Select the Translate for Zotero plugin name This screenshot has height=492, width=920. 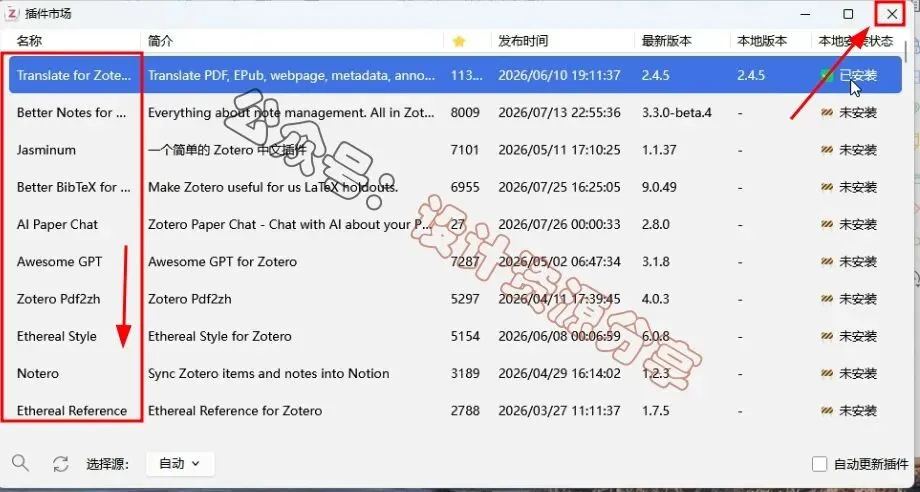click(x=74, y=75)
